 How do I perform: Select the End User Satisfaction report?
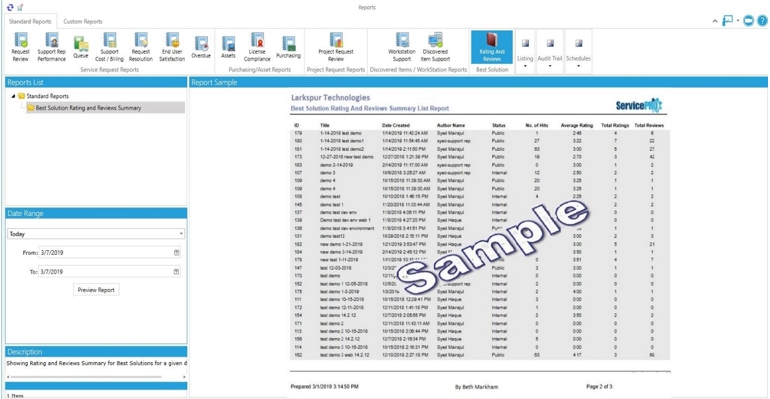[x=172, y=47]
